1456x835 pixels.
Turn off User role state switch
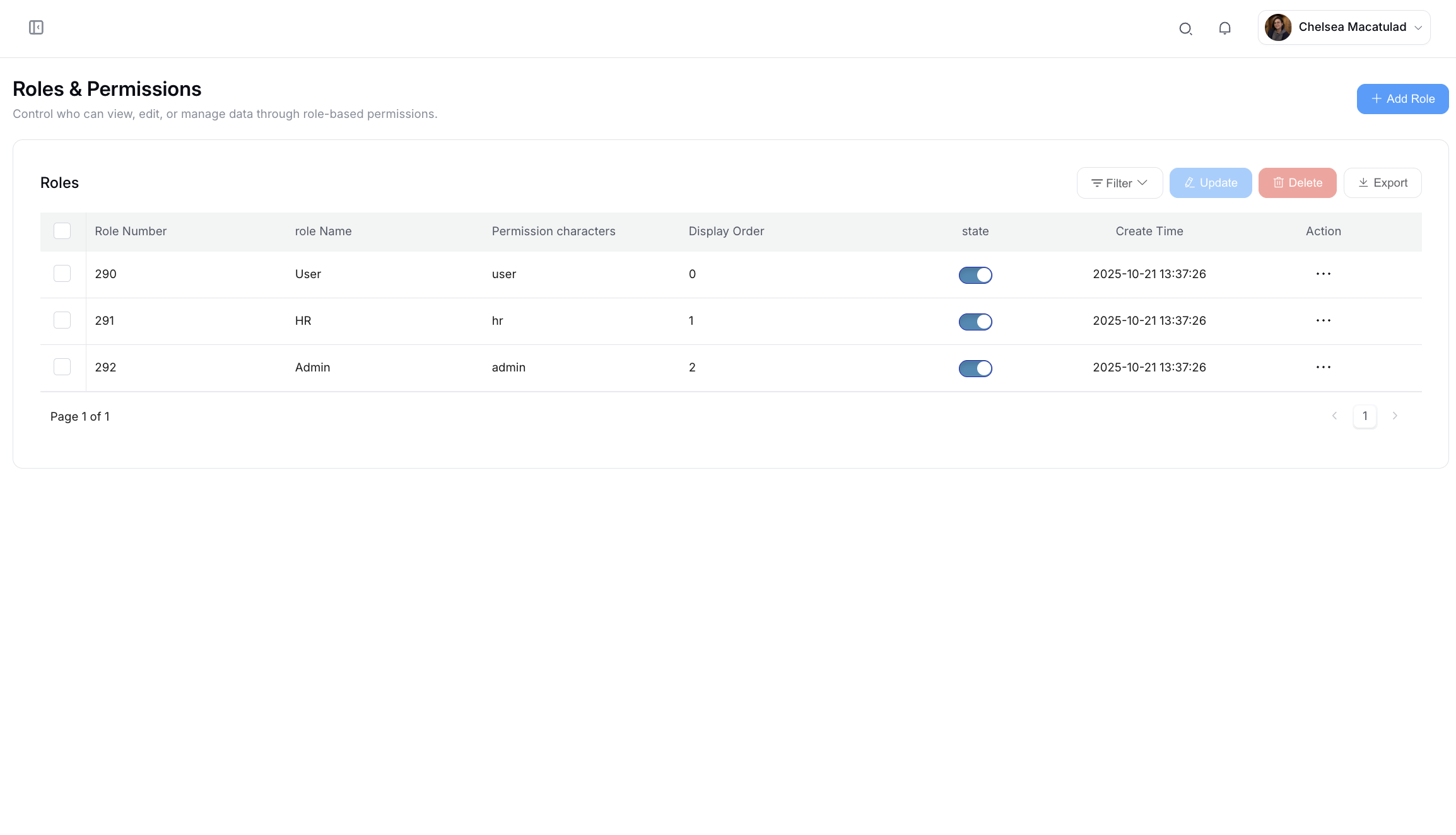tap(975, 275)
